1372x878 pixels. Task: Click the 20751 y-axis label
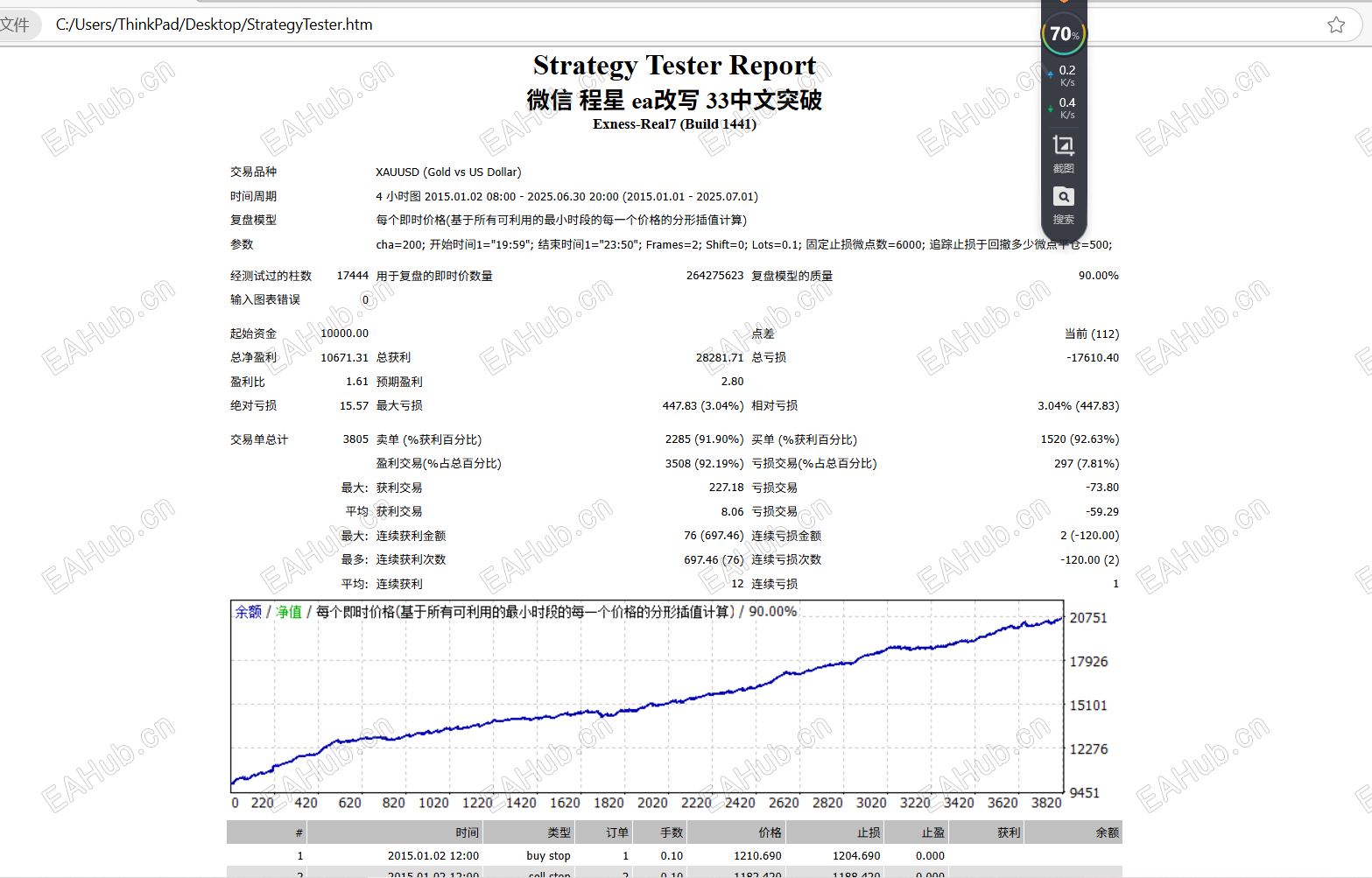(x=1088, y=618)
